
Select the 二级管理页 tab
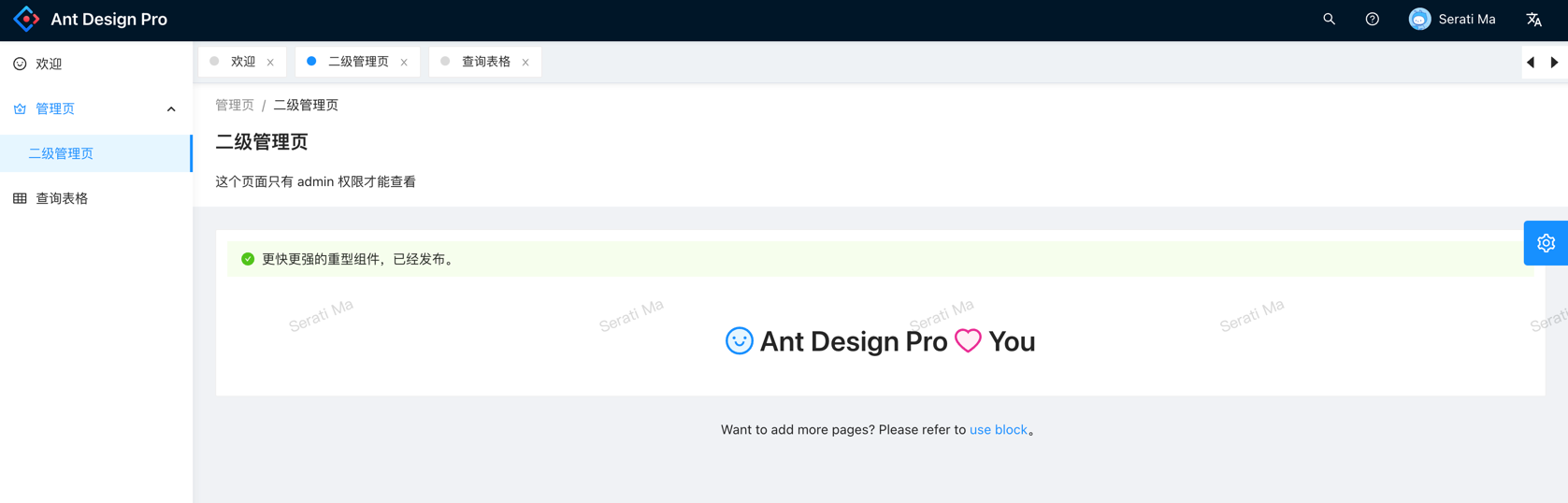tap(357, 62)
